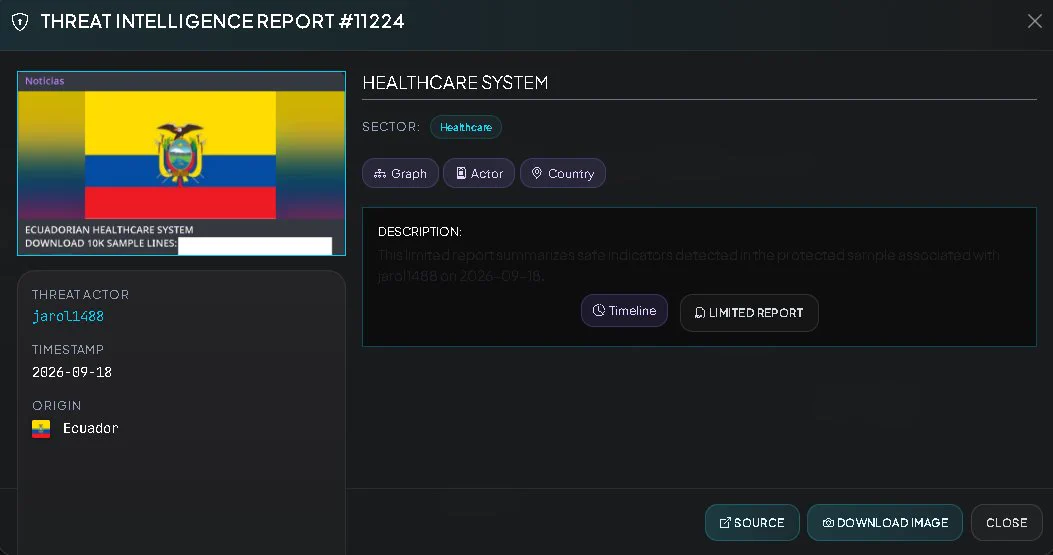The width and height of the screenshot is (1053, 555).
Task: Click the ORIGIN label
Action: (x=56, y=405)
